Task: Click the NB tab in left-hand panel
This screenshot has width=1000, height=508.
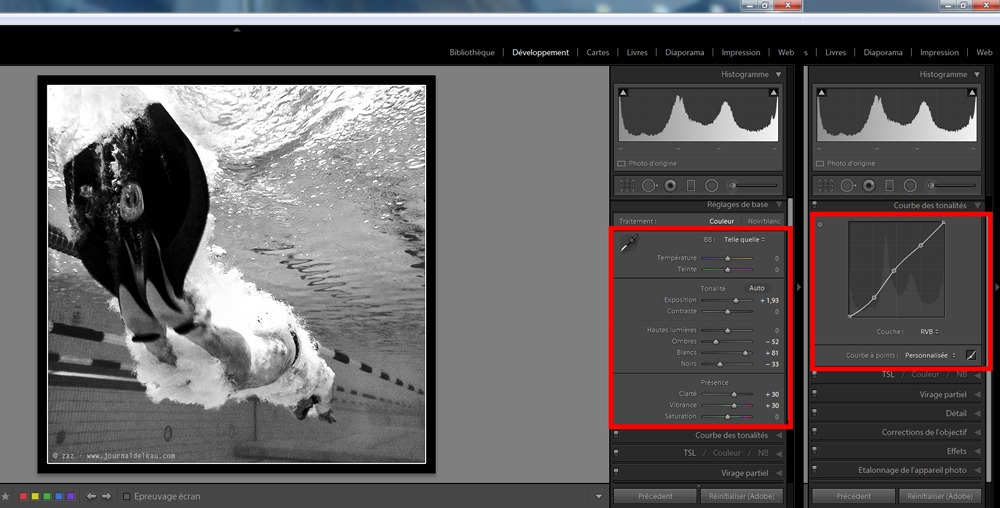Action: 763,453
